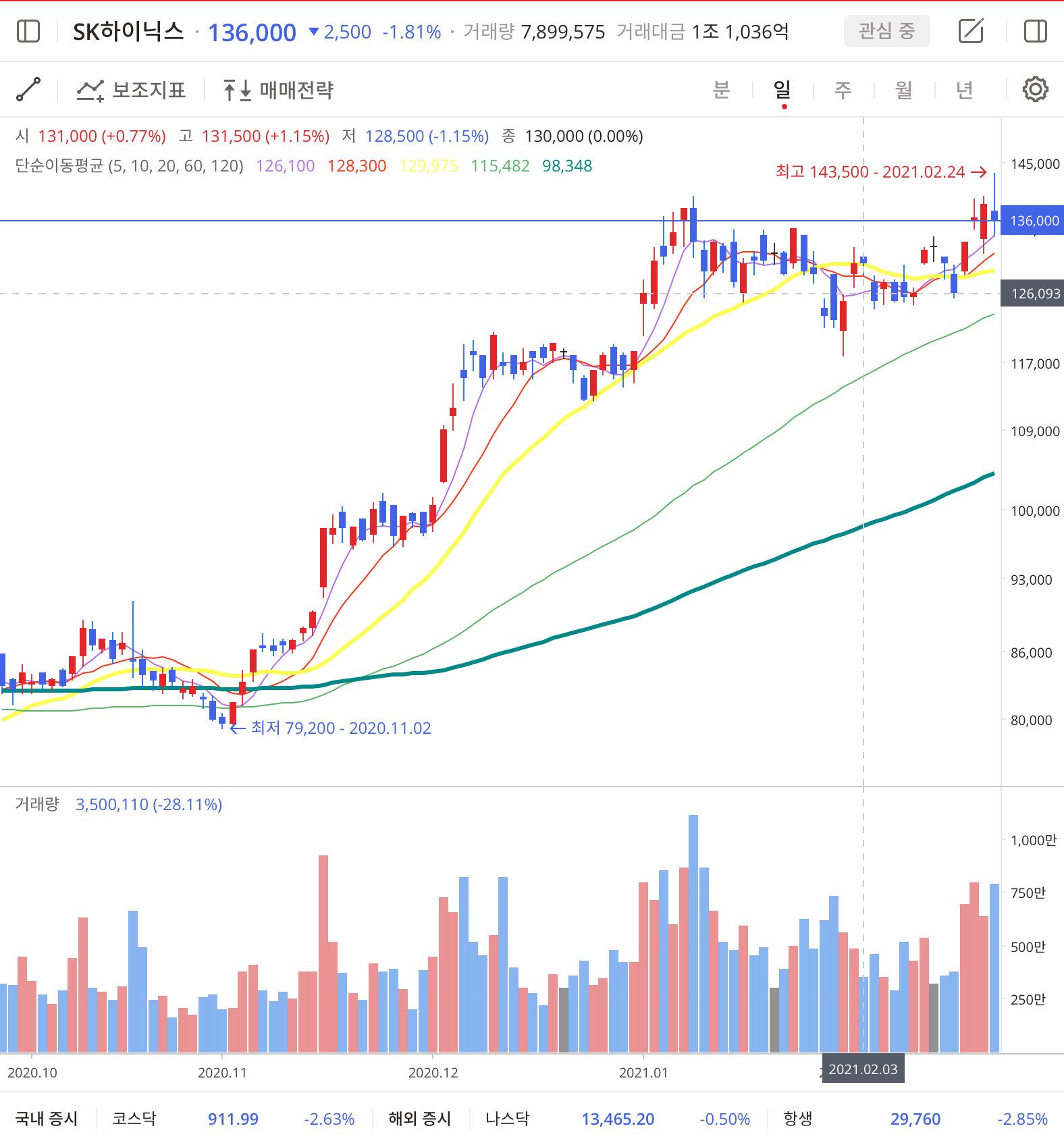Click the 단순이동평균 (5, 10, 20, 60, 120) label
Image resolution: width=1064 pixels, height=1145 pixels.
click(129, 166)
